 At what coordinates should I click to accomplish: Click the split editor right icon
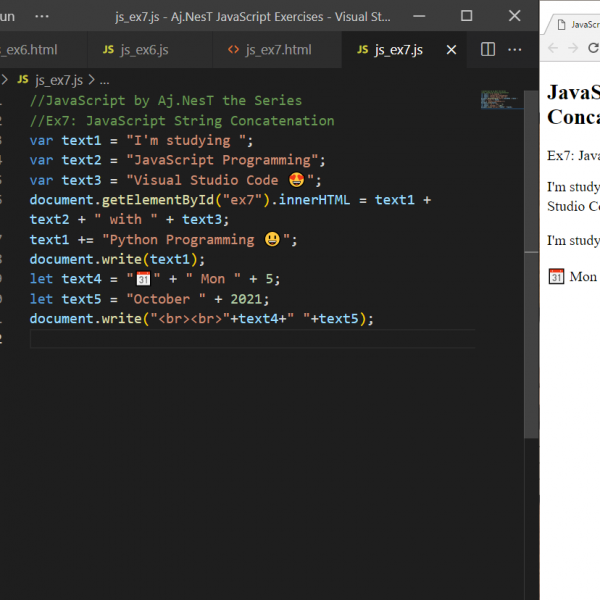488,50
